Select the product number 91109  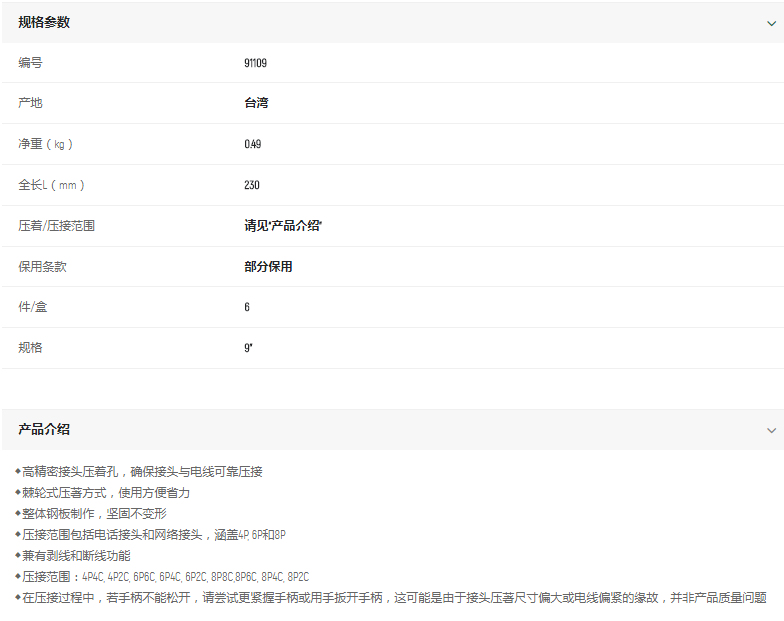(x=255, y=63)
